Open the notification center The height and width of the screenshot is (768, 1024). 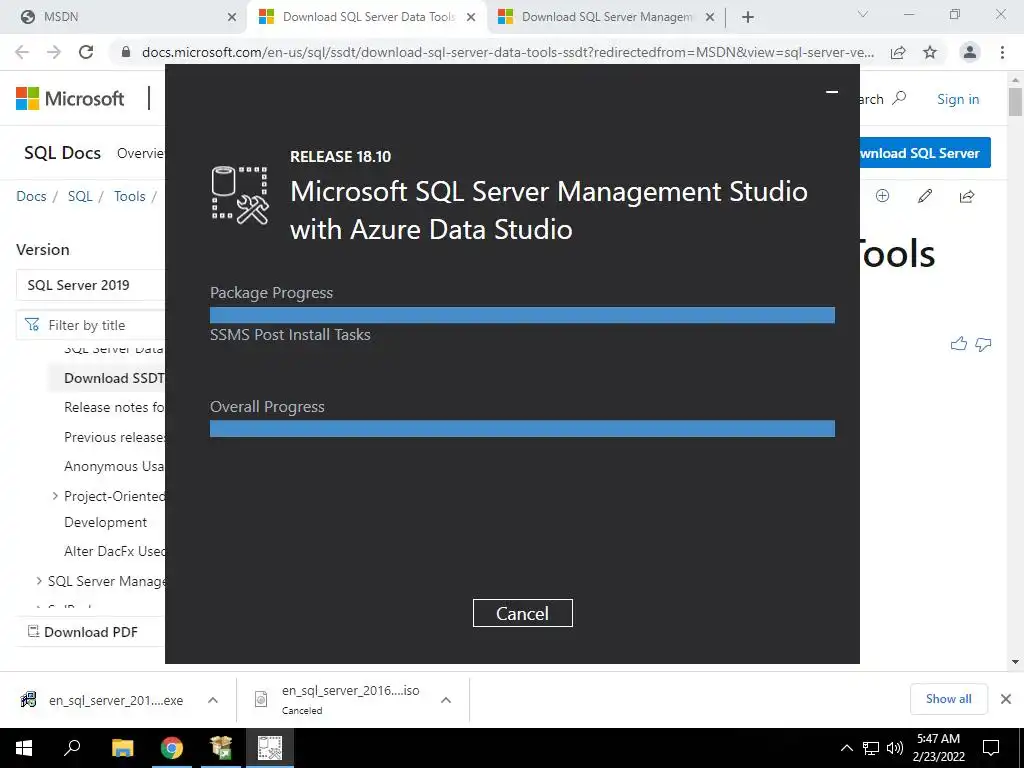coord(991,748)
